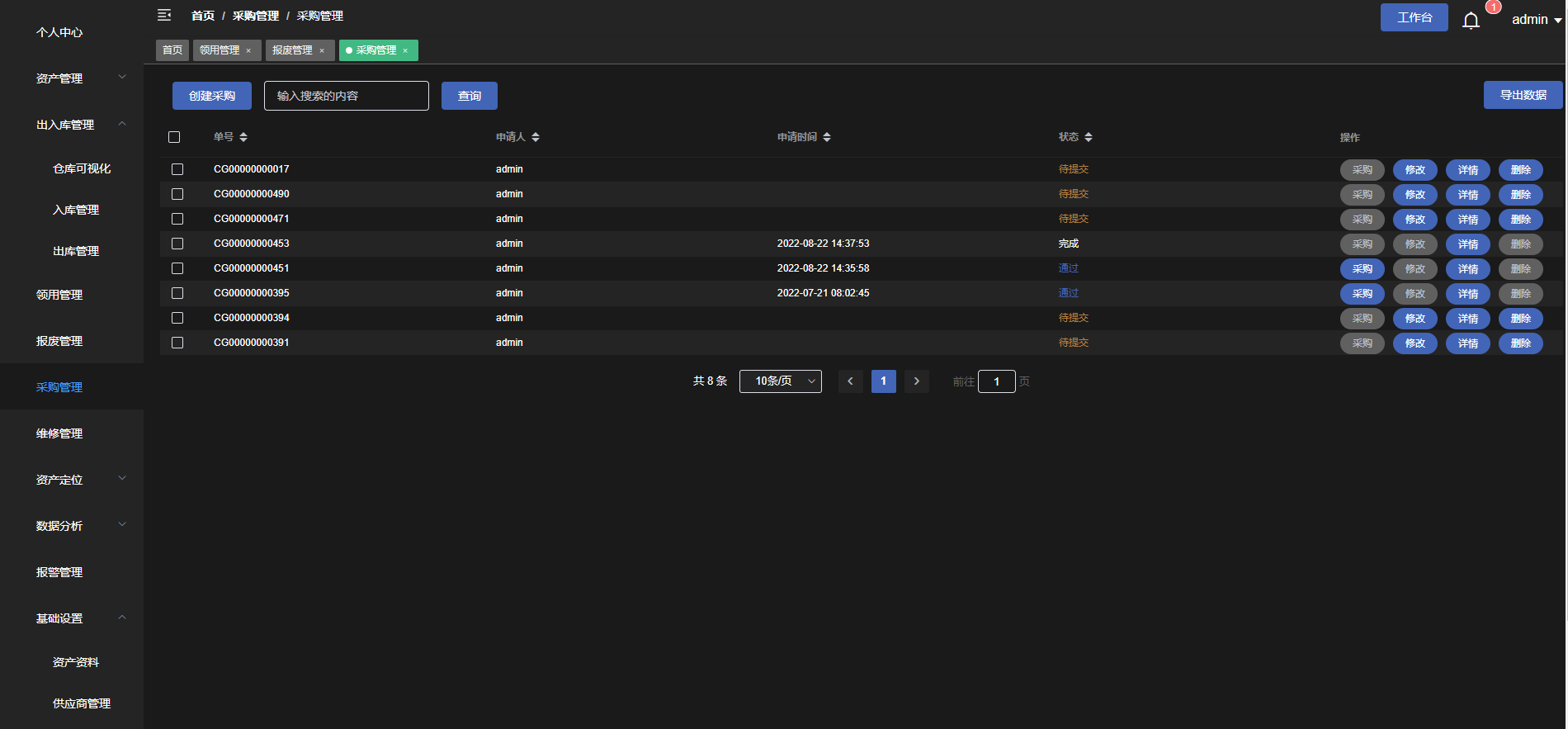
Task: Close the 报废管理 tab
Action: tap(322, 51)
